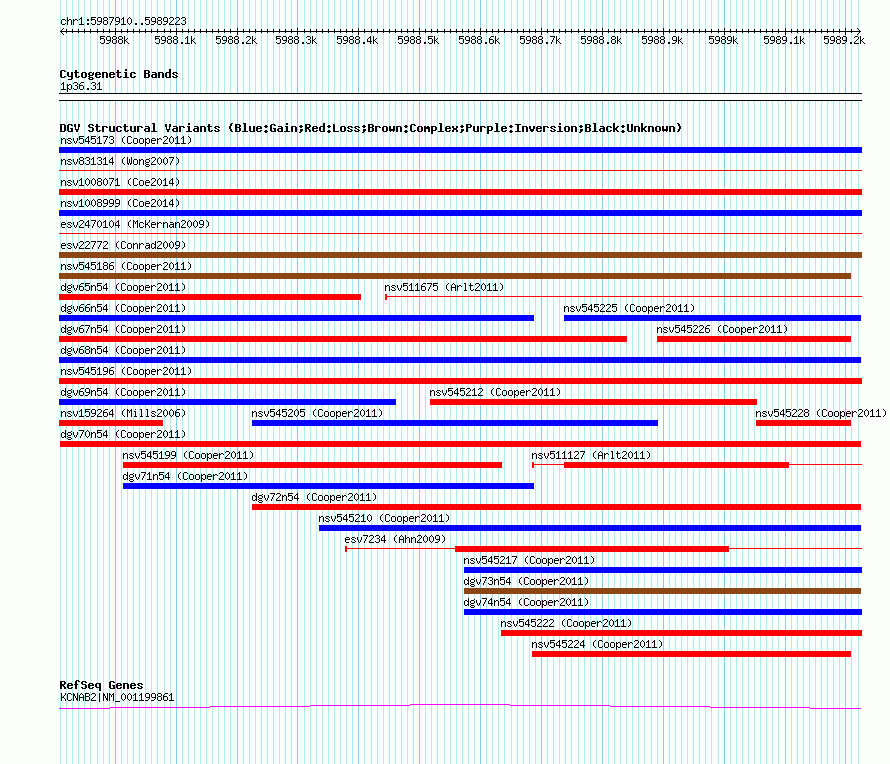Click the nsv545228 (Cooper2011) label
This screenshot has width=890, height=764.
pyautogui.click(x=821, y=413)
